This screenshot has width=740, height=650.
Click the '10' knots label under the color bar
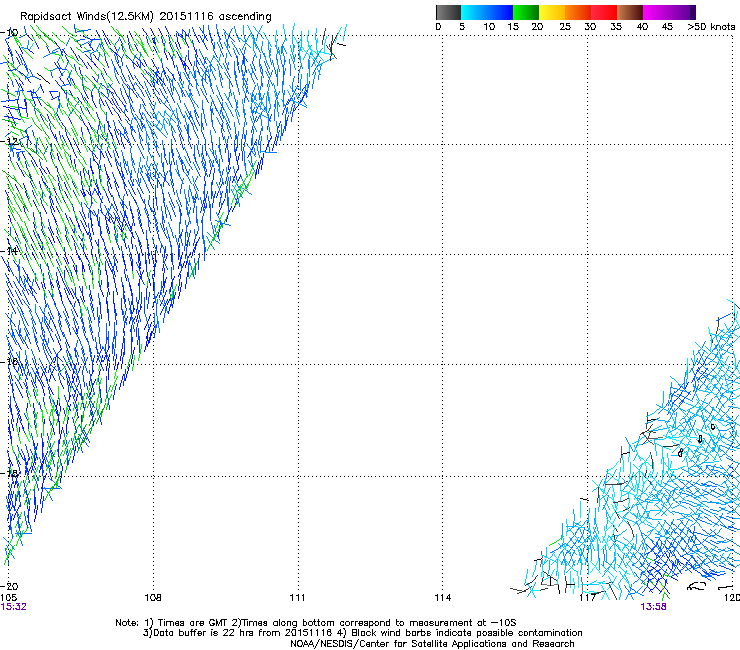pos(489,27)
